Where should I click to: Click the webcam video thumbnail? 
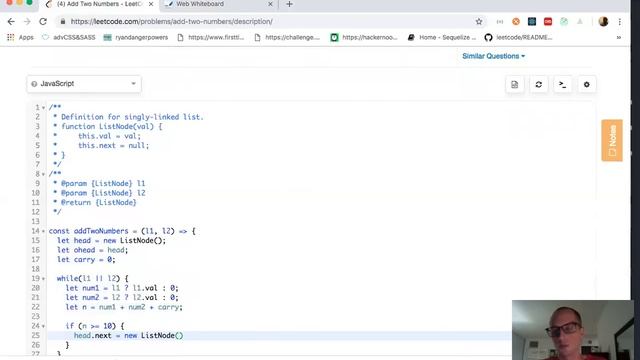pos(573,330)
